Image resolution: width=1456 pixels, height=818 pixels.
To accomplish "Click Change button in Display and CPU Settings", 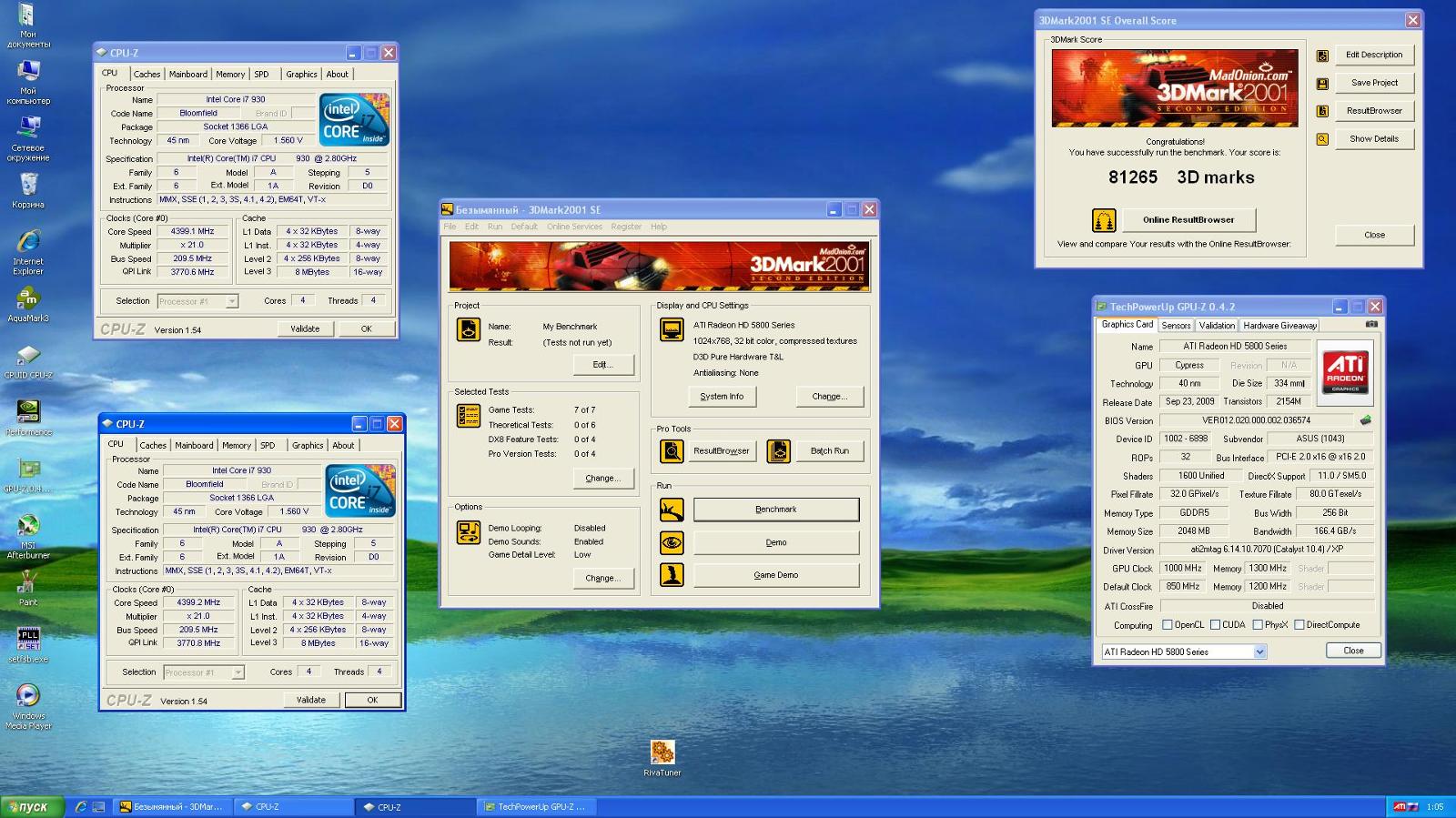I will 829,397.
